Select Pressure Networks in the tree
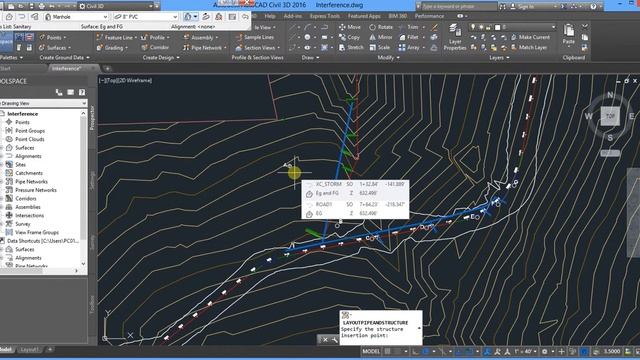Screen dimensions: 640x360 36,190
